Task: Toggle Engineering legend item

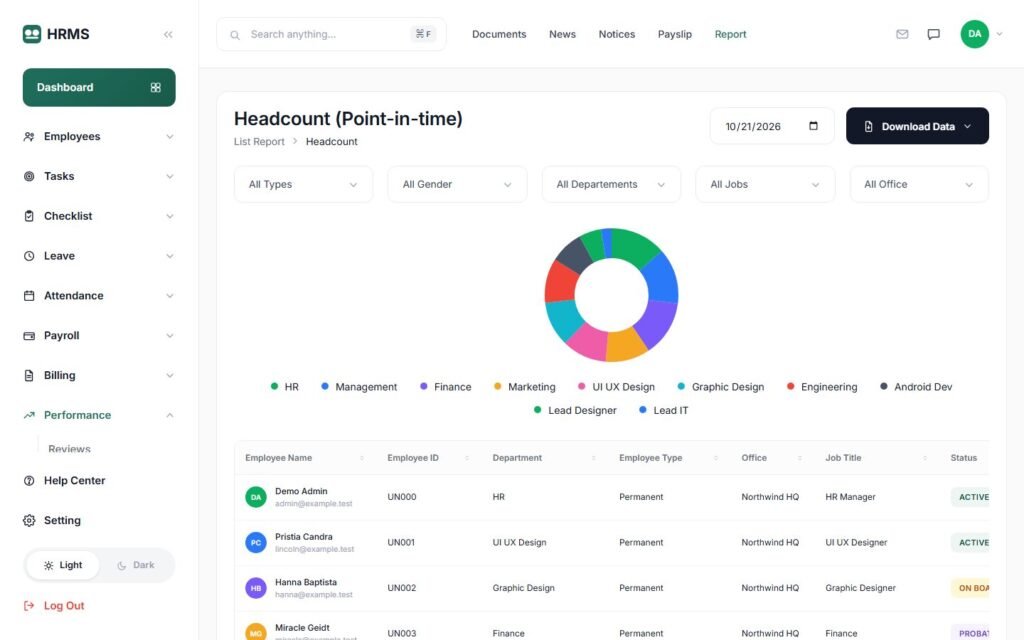Action: click(822, 387)
